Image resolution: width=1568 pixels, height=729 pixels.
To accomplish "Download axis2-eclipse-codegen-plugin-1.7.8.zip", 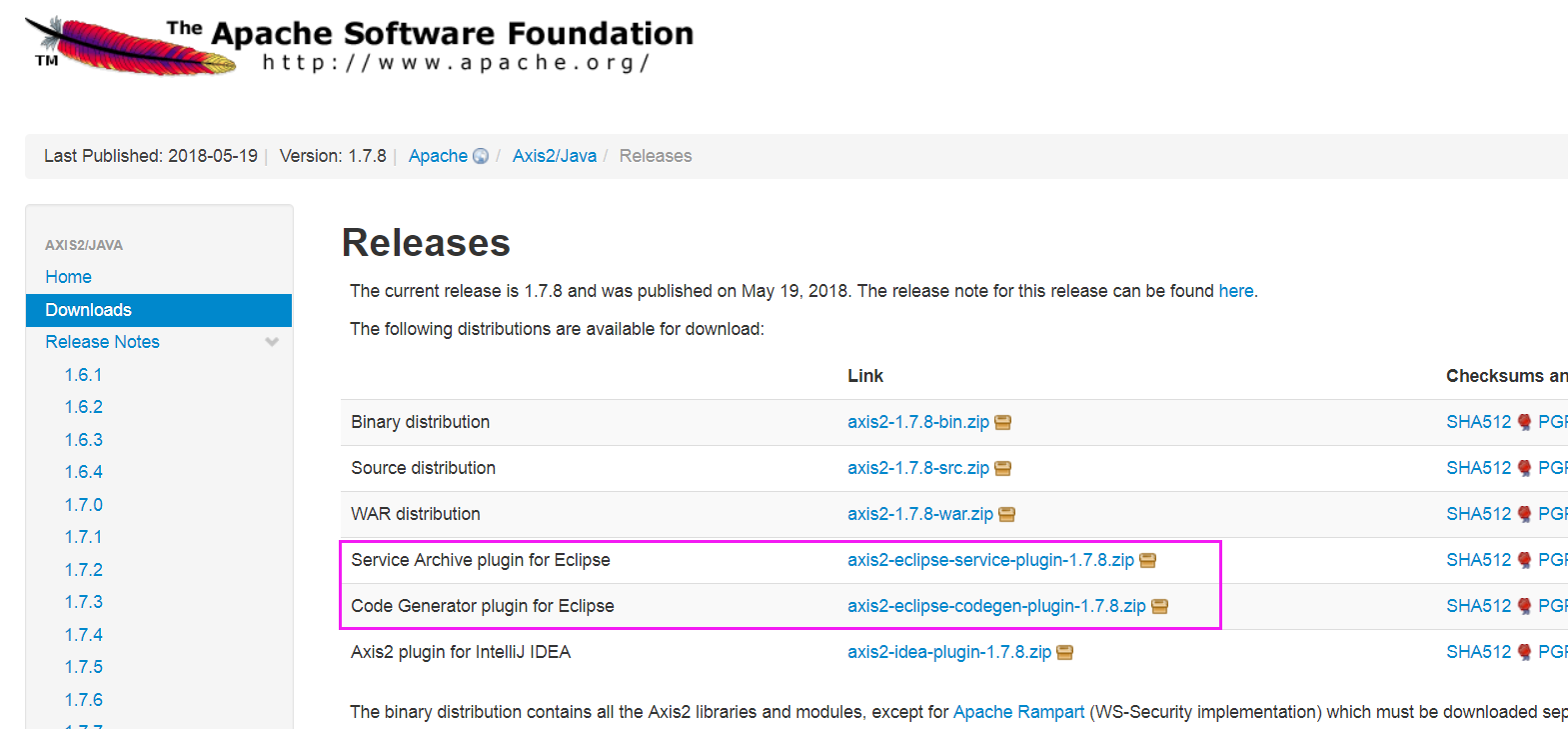I will pos(997,606).
